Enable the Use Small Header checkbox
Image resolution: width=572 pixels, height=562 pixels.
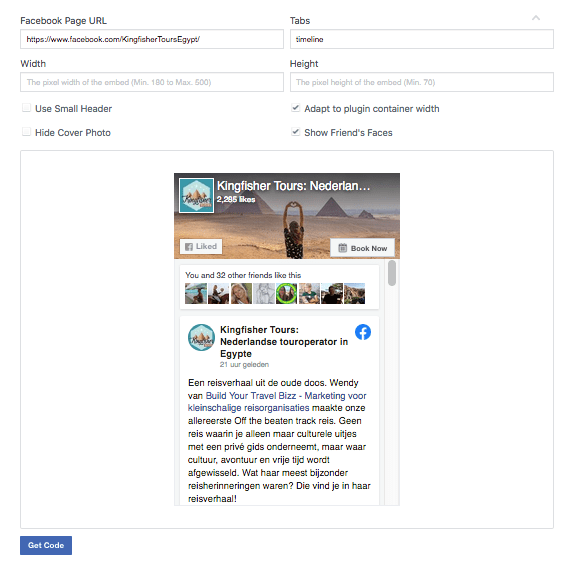pos(26,108)
